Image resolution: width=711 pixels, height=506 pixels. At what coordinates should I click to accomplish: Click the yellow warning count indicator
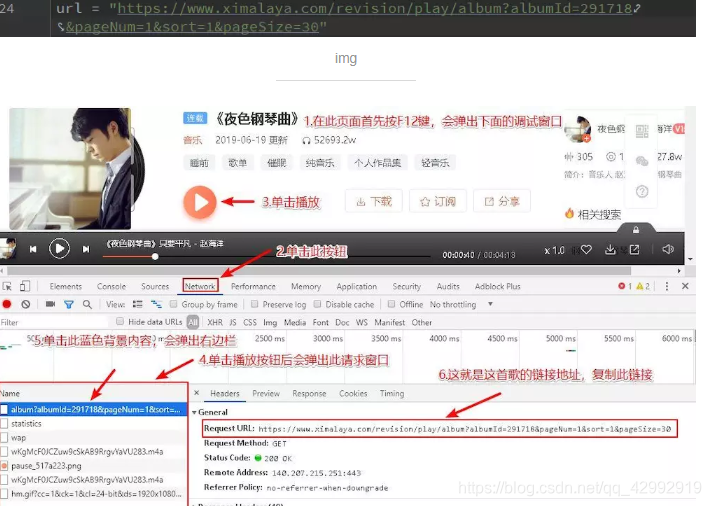point(643,286)
